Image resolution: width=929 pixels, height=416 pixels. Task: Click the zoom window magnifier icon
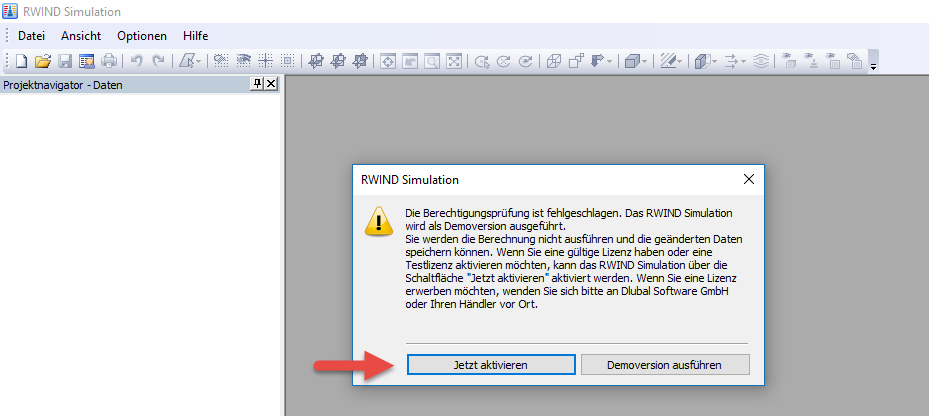coord(432,60)
